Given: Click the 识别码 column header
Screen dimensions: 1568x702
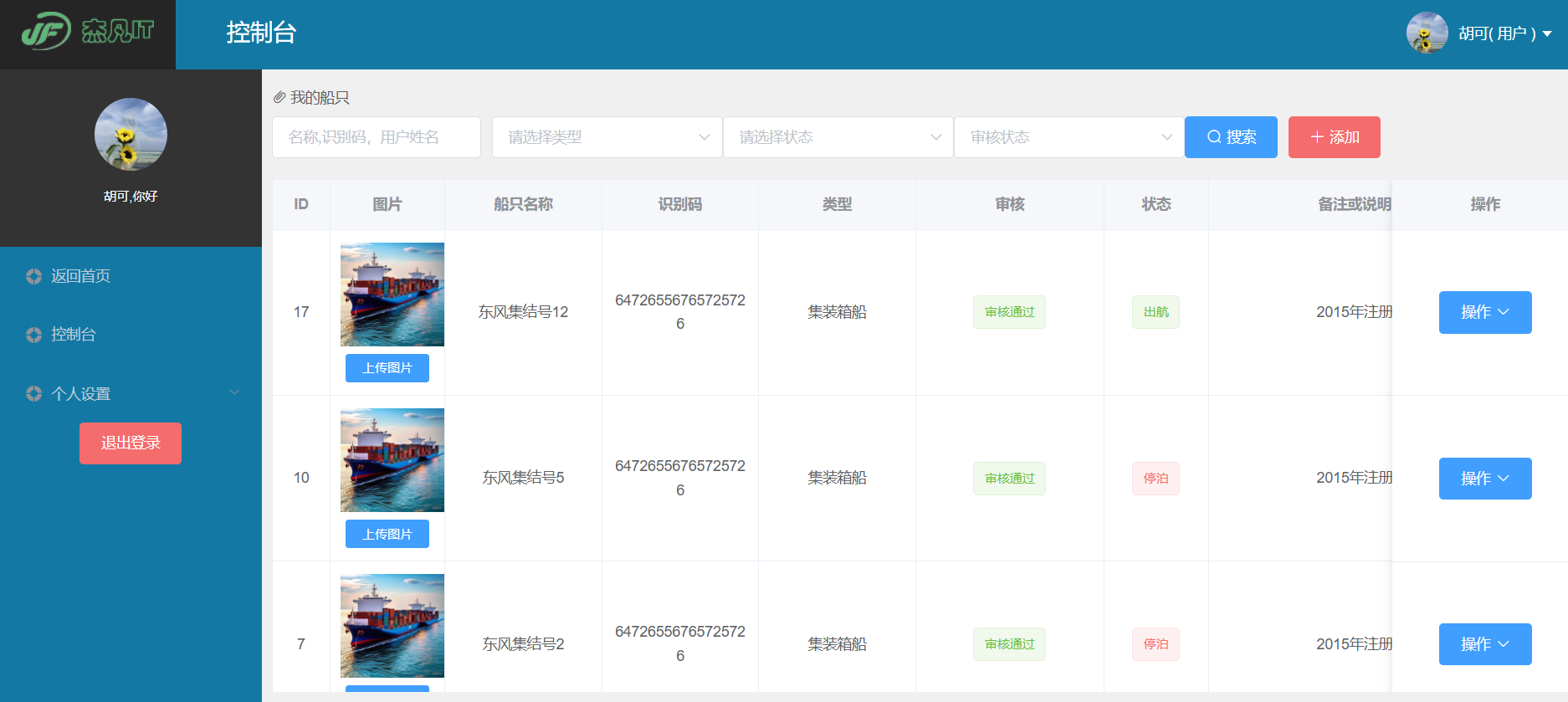Looking at the screenshot, I should tap(679, 204).
